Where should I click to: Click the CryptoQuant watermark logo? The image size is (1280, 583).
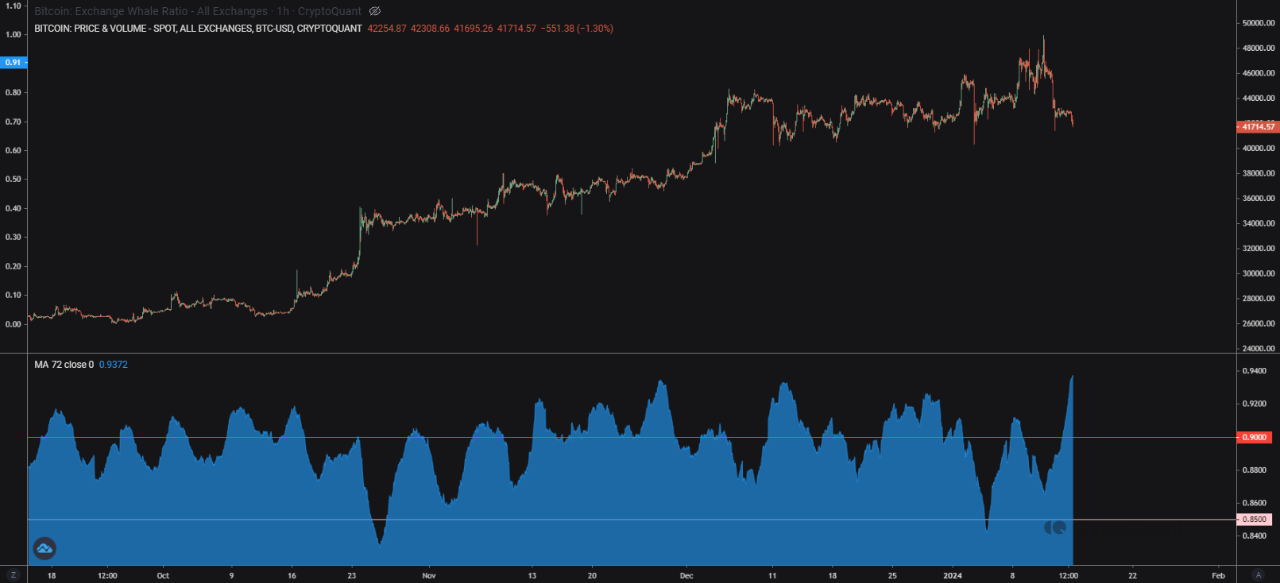point(1055,527)
